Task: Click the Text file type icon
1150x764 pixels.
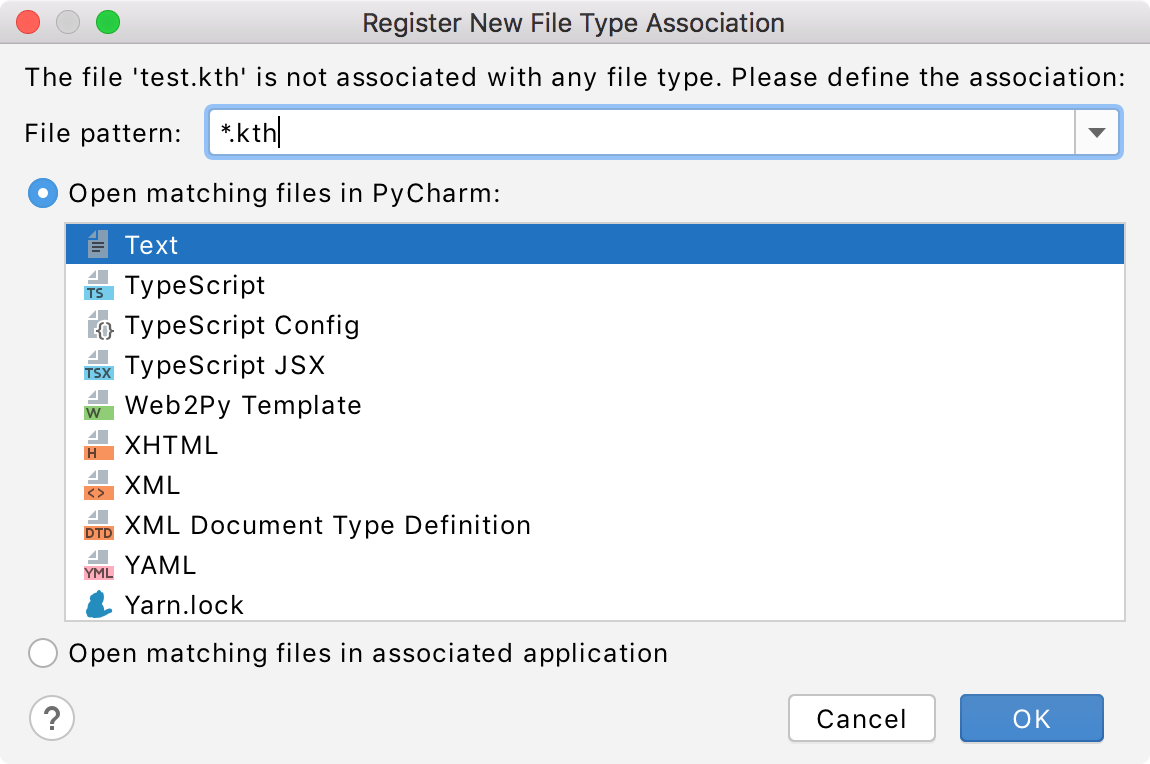Action: pyautogui.click(x=98, y=243)
